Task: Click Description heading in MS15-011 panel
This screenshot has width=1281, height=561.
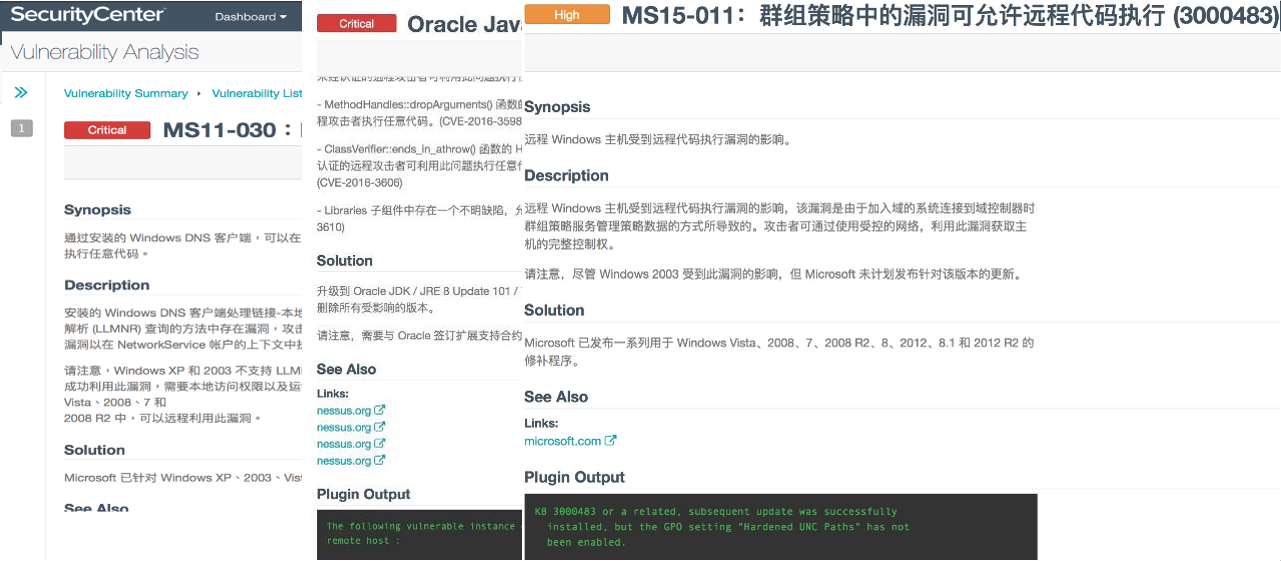Action: pos(567,176)
